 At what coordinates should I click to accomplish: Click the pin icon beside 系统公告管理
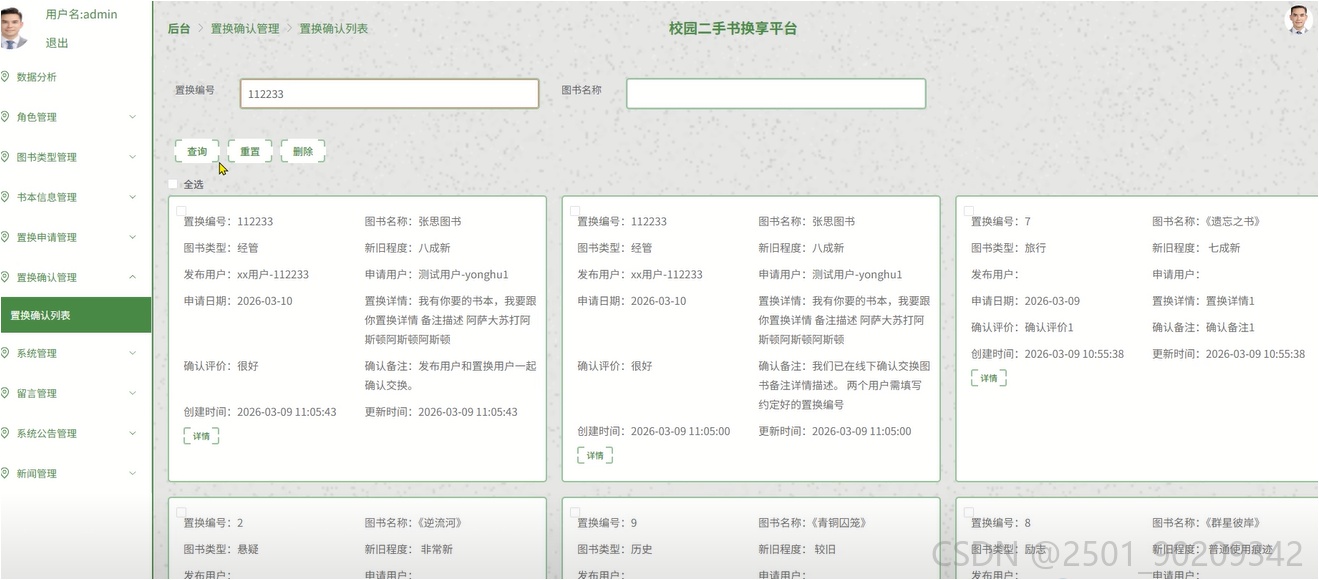point(6,433)
